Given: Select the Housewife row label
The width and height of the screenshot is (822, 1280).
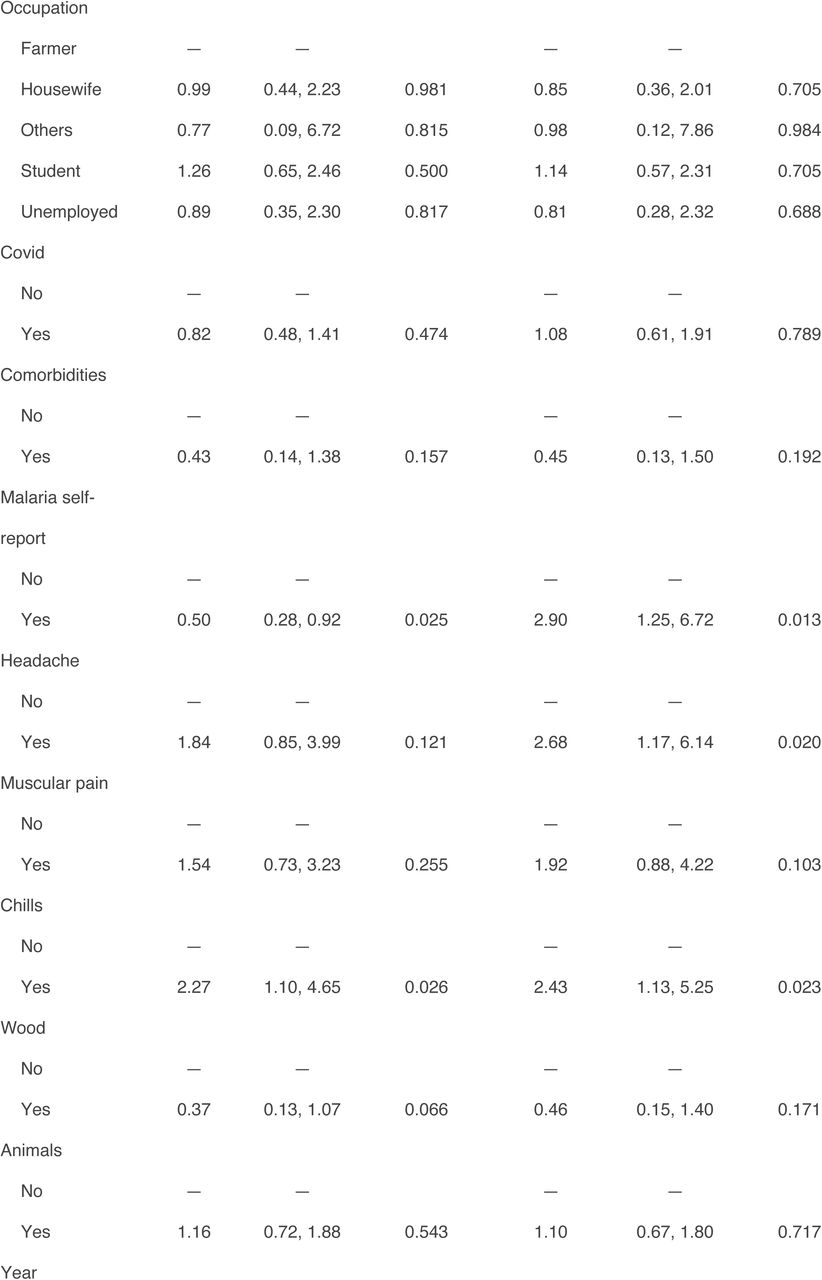Looking at the screenshot, I should pyautogui.click(x=61, y=90).
